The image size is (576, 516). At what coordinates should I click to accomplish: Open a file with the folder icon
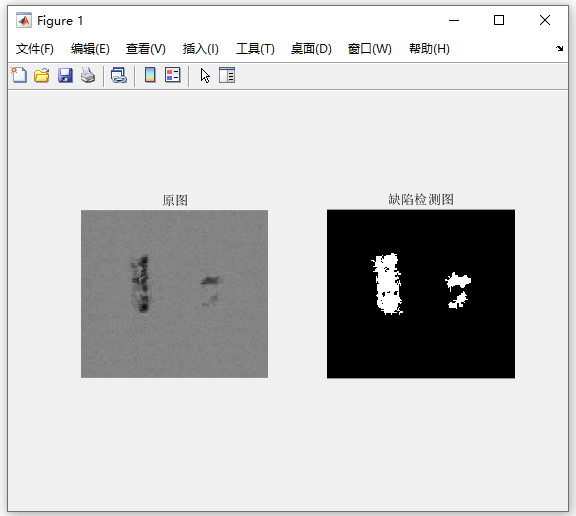pyautogui.click(x=42, y=75)
